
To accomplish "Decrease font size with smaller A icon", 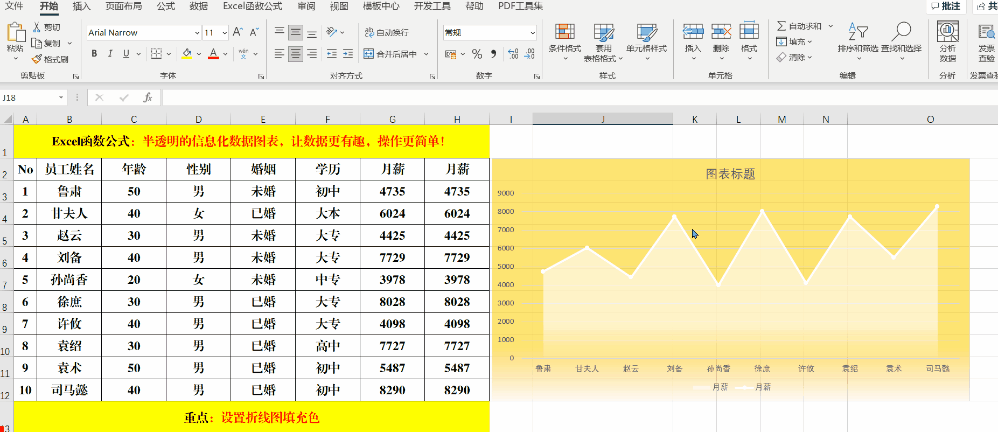I will click(254, 32).
